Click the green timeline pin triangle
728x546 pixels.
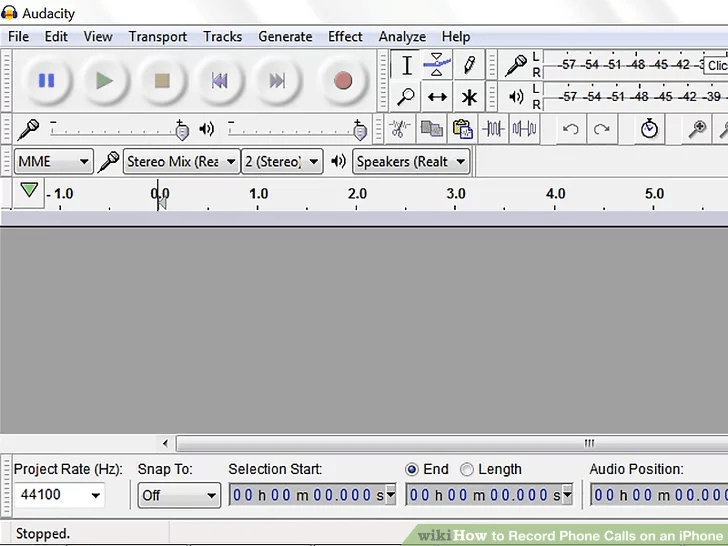[29, 189]
